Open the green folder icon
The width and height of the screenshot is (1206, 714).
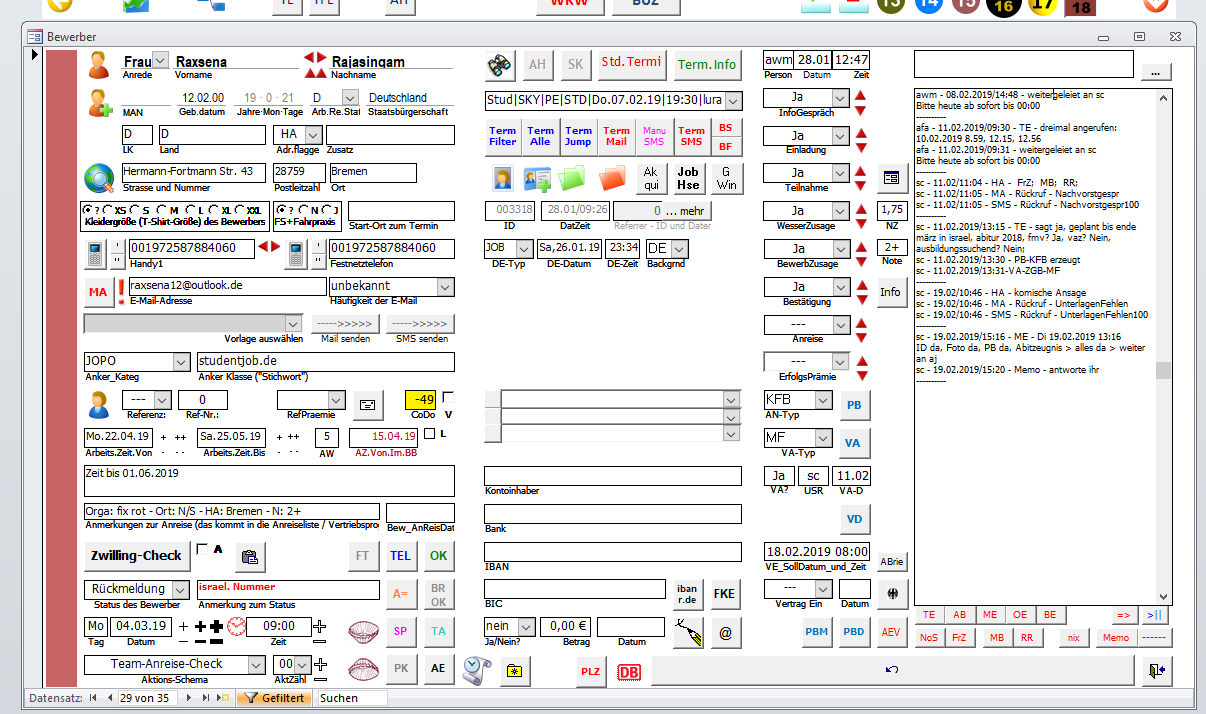[573, 180]
